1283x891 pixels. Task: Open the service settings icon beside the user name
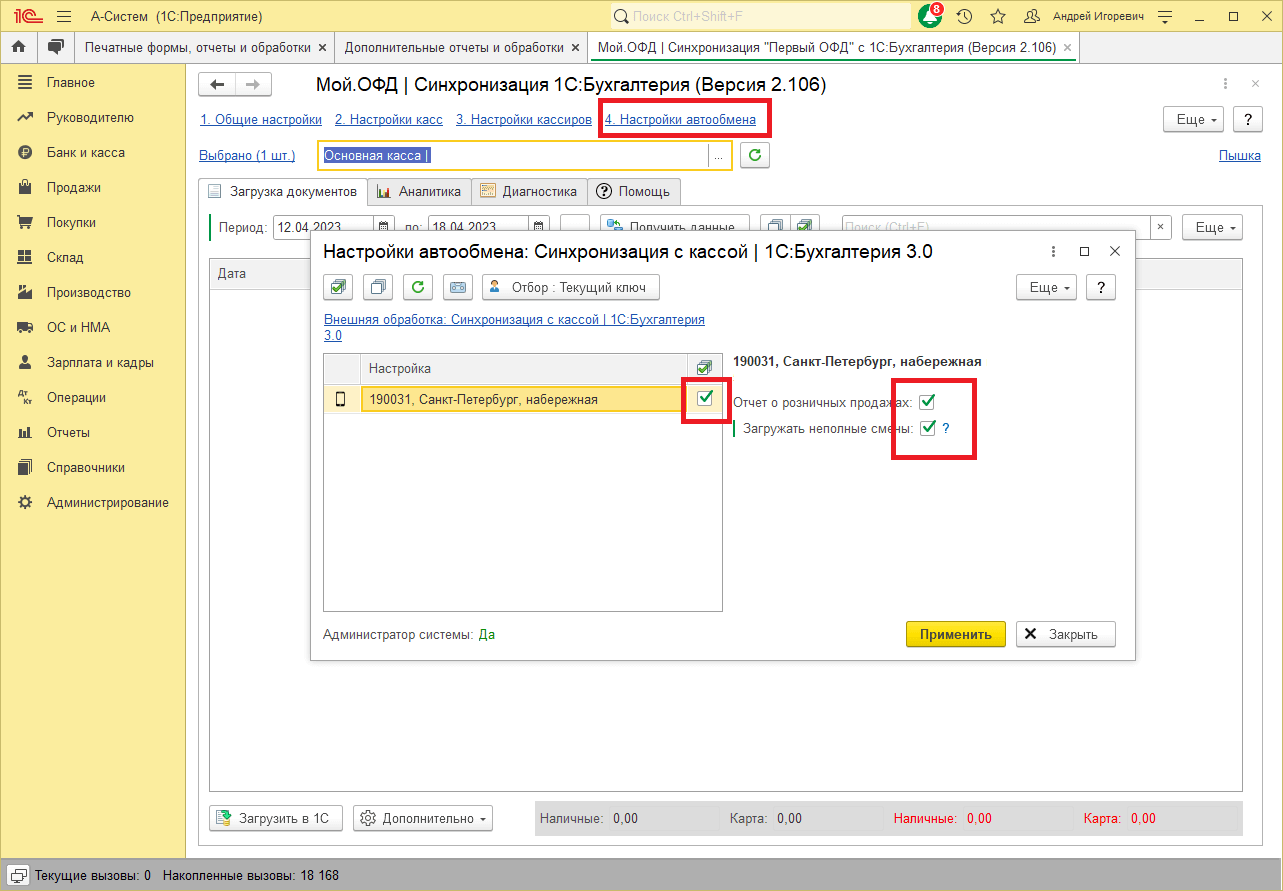(1164, 16)
